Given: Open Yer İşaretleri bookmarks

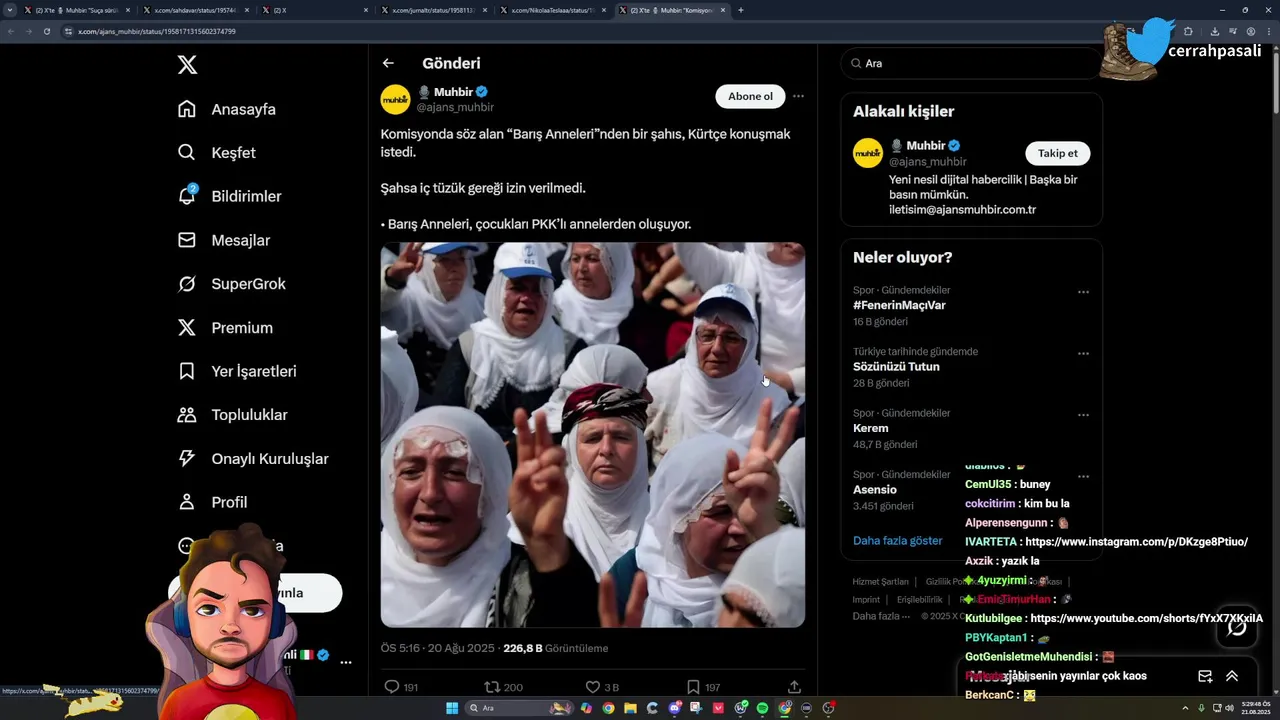Looking at the screenshot, I should pos(237,371).
